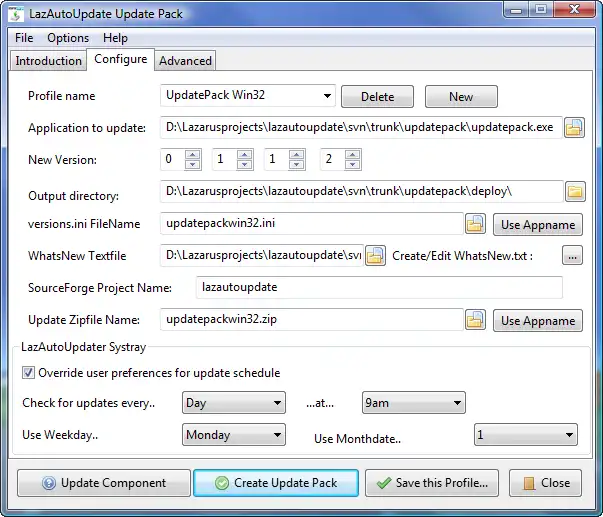Select the Configure tab
The width and height of the screenshot is (603, 517).
120,59
